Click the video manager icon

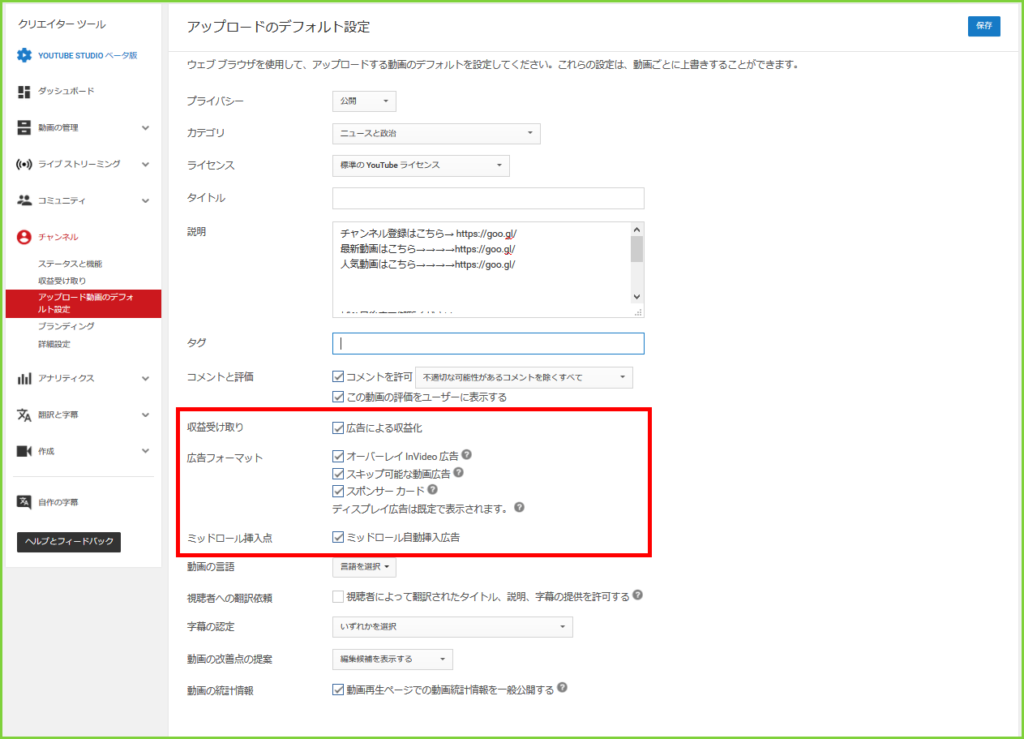[x=24, y=128]
